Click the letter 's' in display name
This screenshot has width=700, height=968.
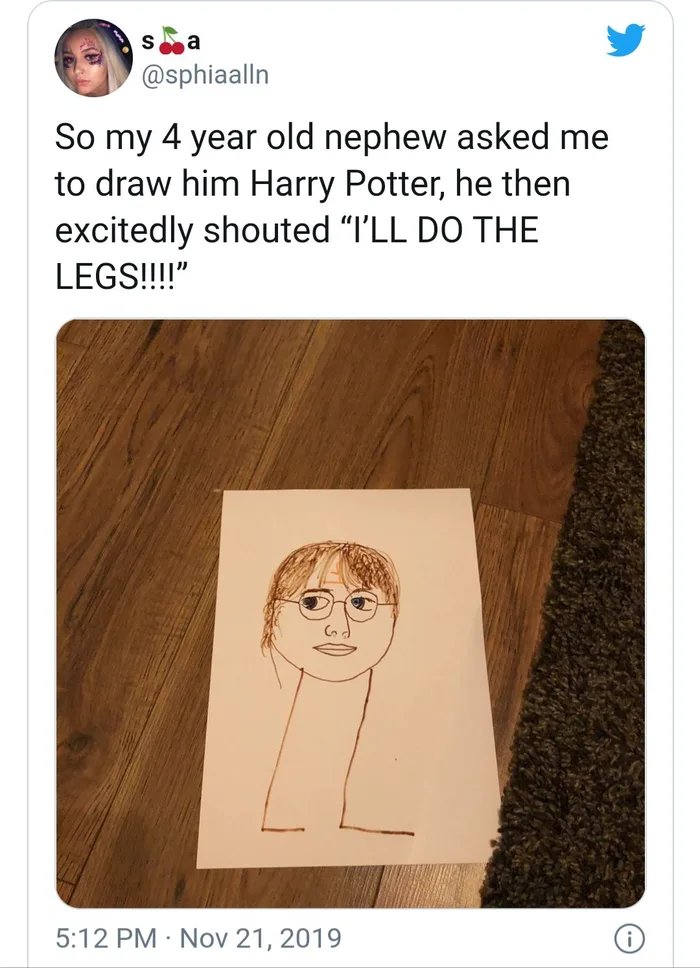[149, 41]
